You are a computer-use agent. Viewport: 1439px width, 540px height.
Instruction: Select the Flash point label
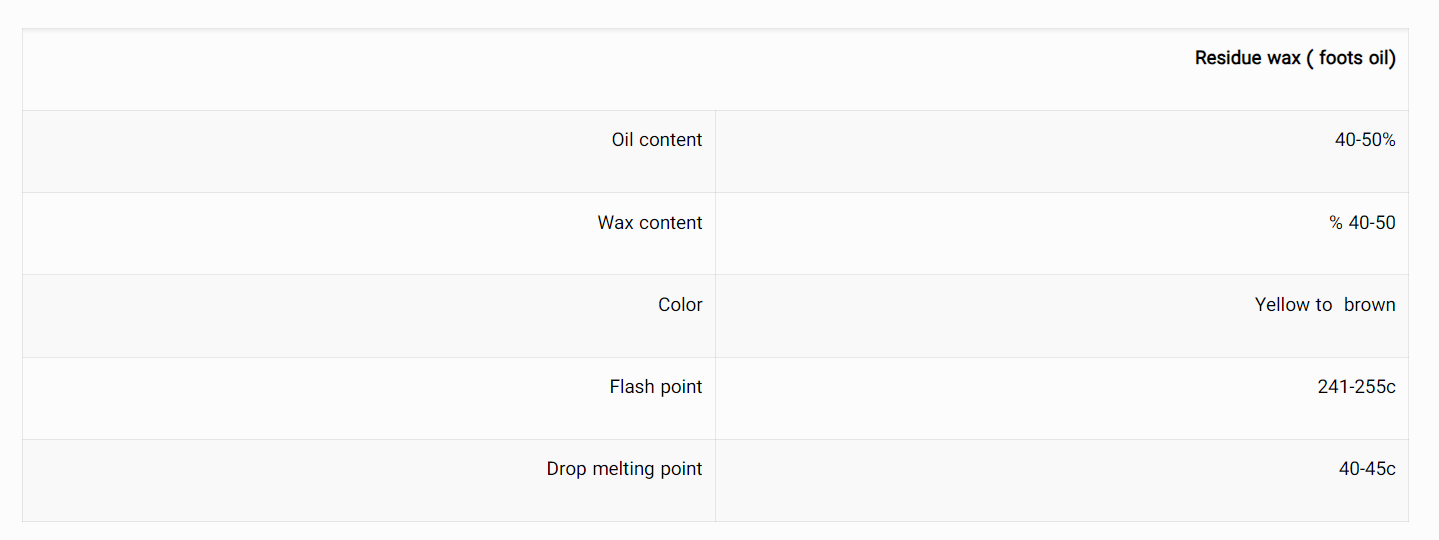[656, 386]
